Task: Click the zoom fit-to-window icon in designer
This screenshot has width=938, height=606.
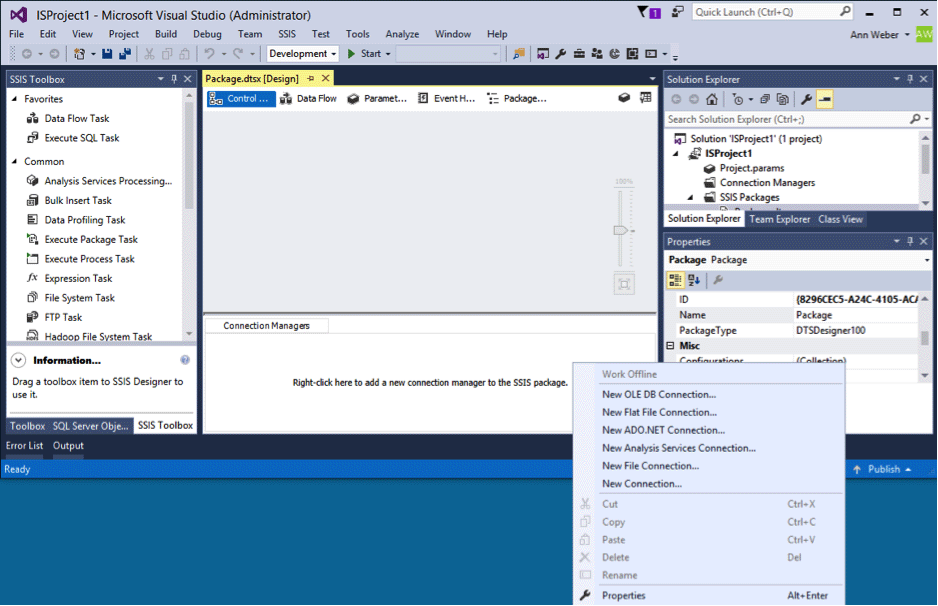Action: [624, 284]
